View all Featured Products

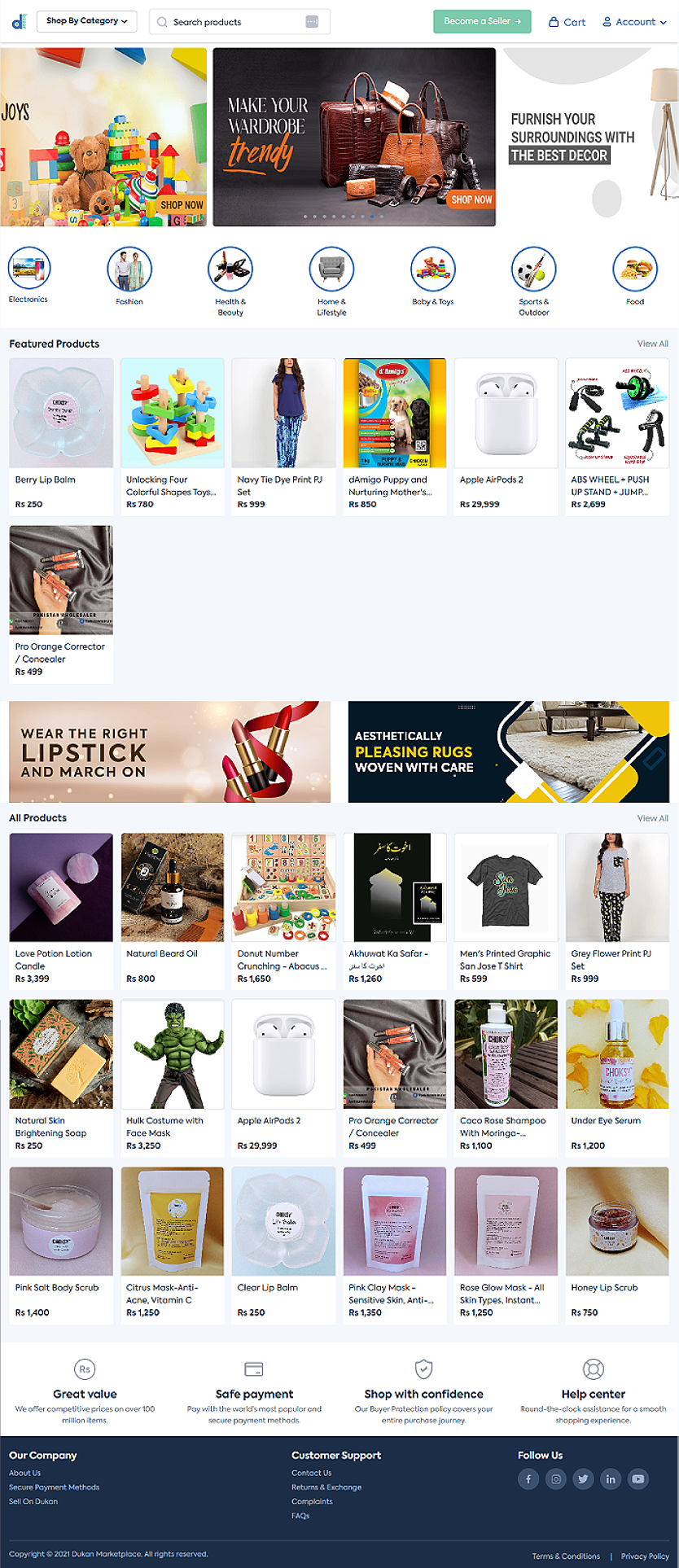click(652, 344)
